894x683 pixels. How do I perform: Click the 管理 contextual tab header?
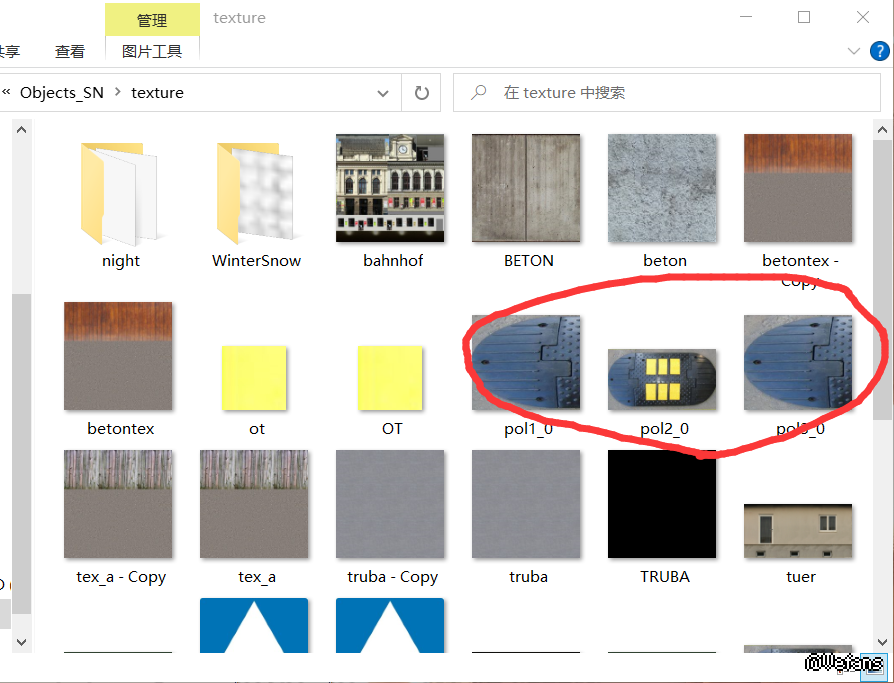pos(152,19)
